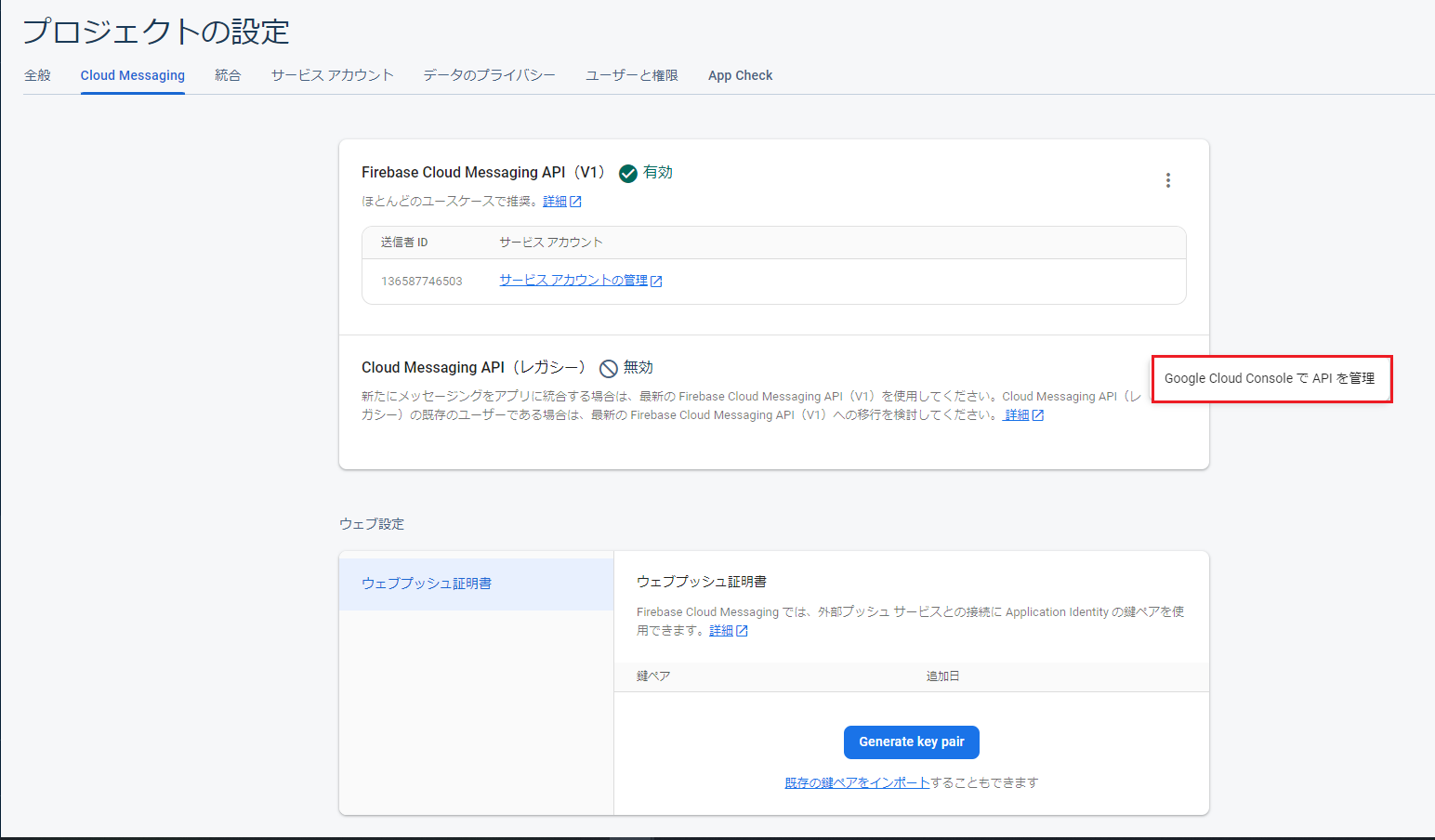Image resolution: width=1435 pixels, height=840 pixels.
Task: Select ウェブプッシュ証明書 in left panel
Action: (x=476, y=584)
